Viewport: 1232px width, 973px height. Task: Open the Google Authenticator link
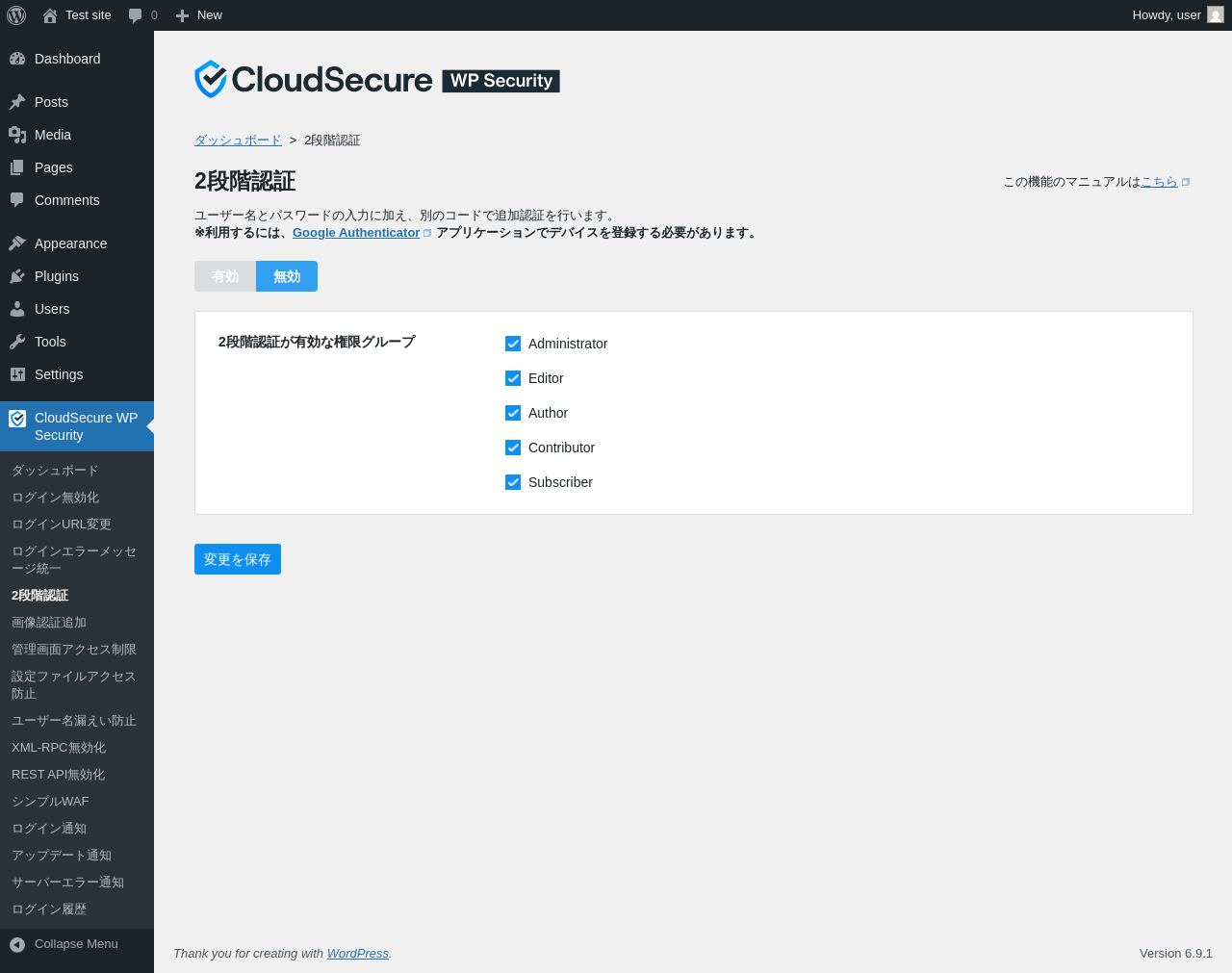point(356,233)
